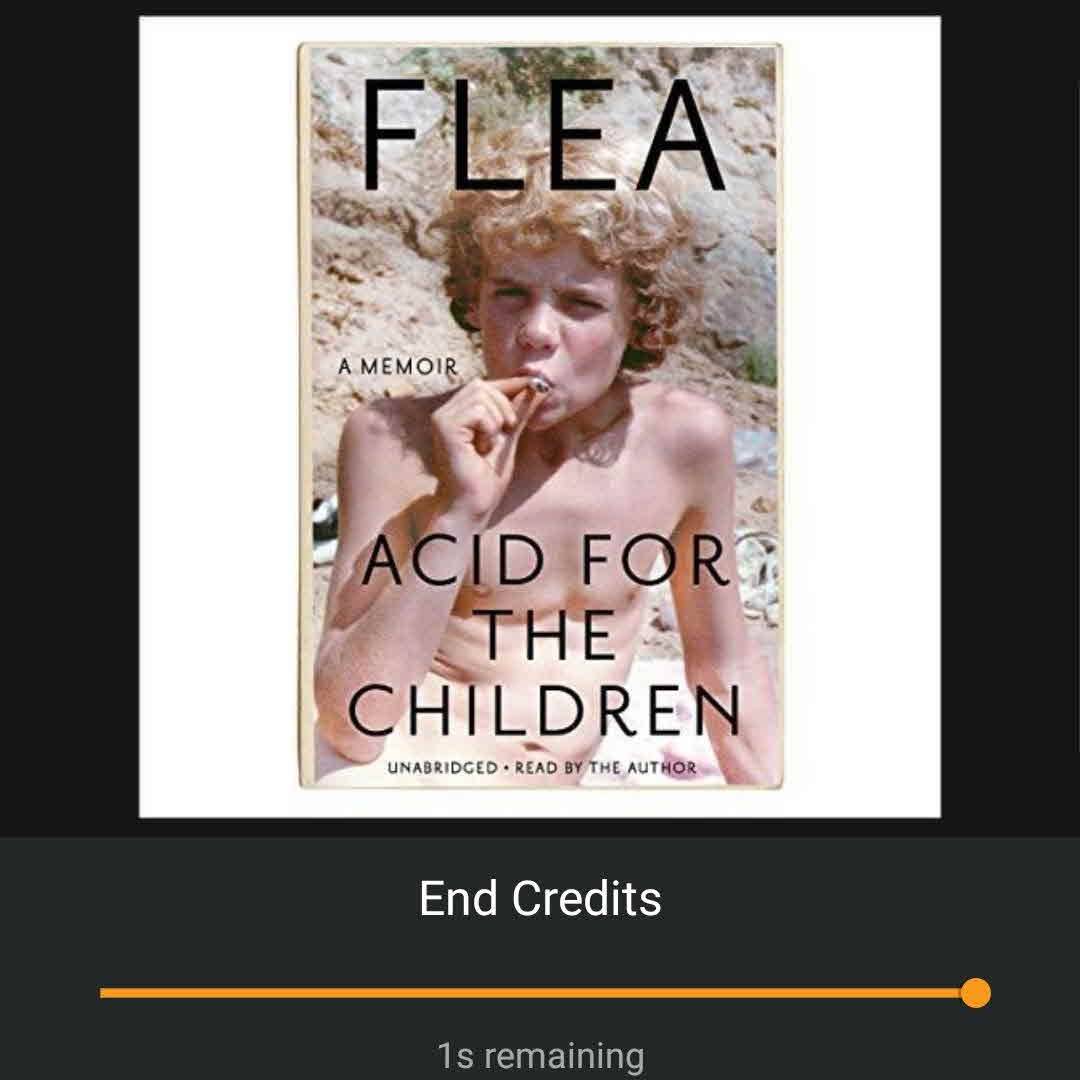Click the progress bar at one-quarter mark
Viewport: 1080px width, 1080px height.
[x=319, y=993]
